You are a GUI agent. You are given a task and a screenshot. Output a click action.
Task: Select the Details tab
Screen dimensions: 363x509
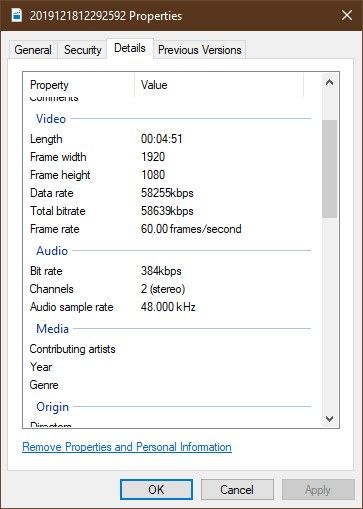tap(130, 48)
